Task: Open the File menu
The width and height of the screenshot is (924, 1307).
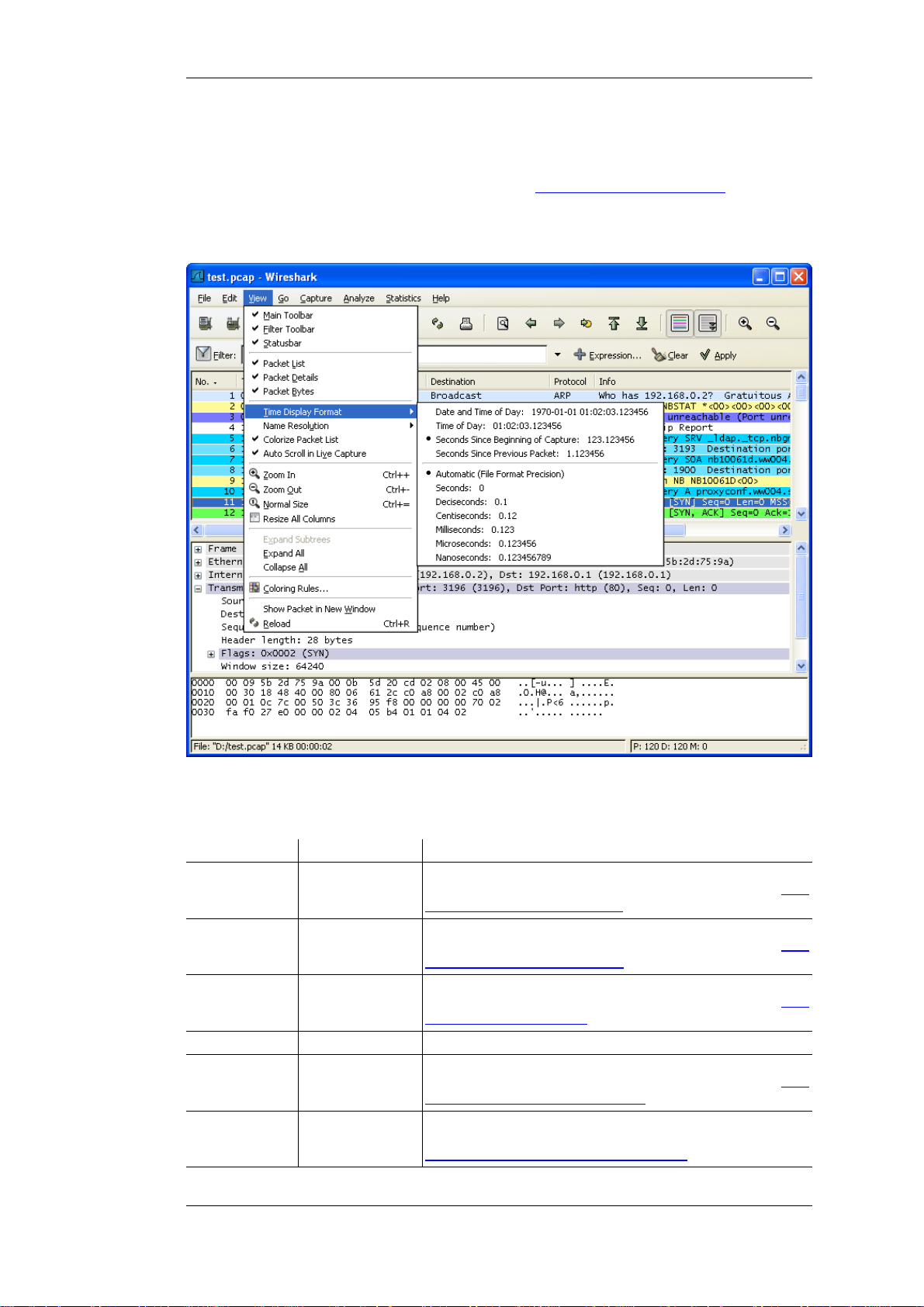Action: pos(204,298)
